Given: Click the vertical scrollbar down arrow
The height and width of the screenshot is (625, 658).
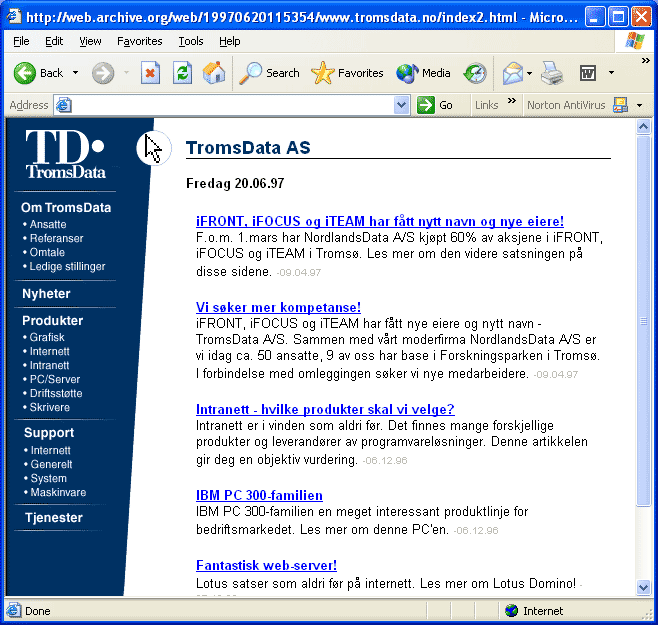Looking at the screenshot, I should 643,587.
